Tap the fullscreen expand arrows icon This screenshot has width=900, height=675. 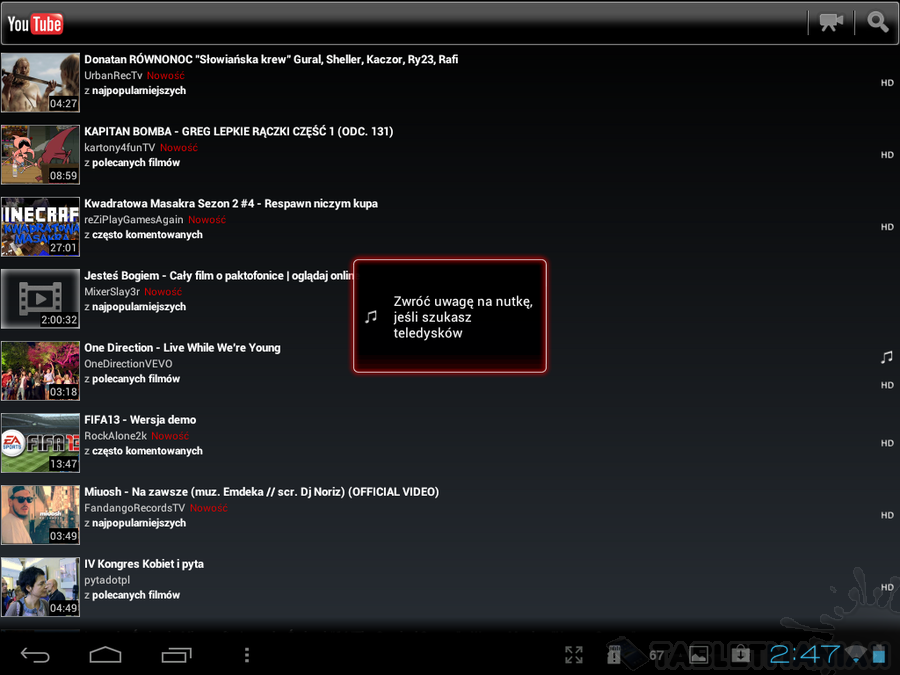(573, 654)
